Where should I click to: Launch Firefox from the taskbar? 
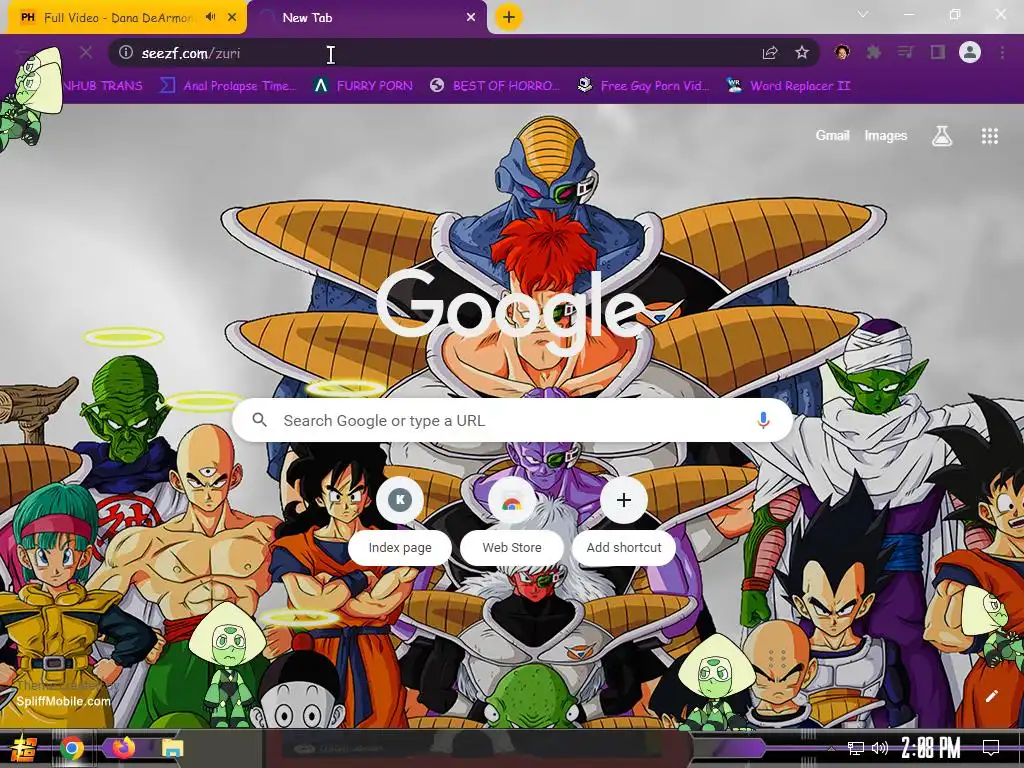pyautogui.click(x=123, y=748)
